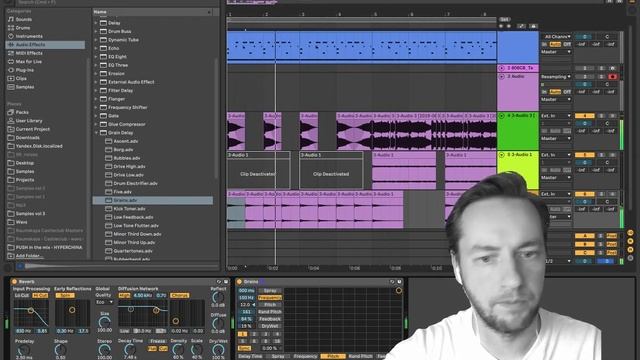Select the Feedback parameter in Grains
The image size is (640, 360).
[x=270, y=319]
